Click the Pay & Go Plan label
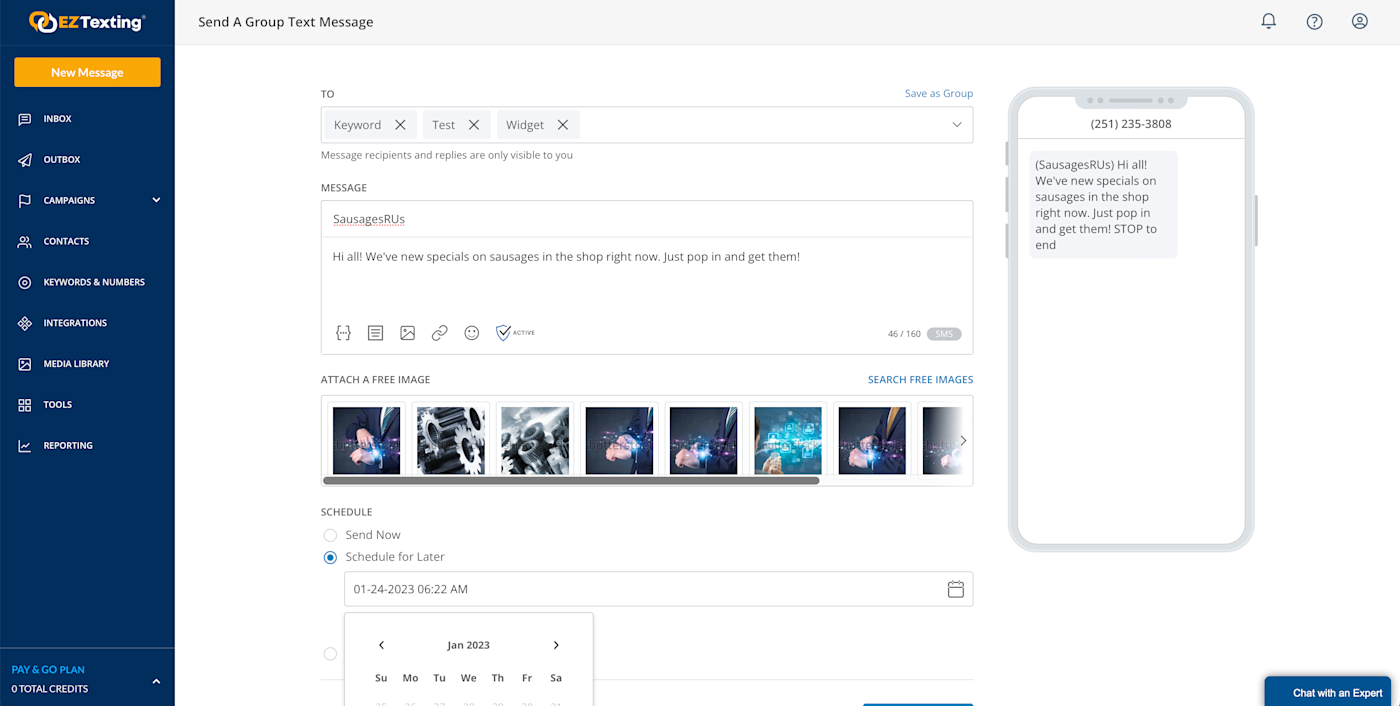The image size is (1400, 706). [x=48, y=670]
